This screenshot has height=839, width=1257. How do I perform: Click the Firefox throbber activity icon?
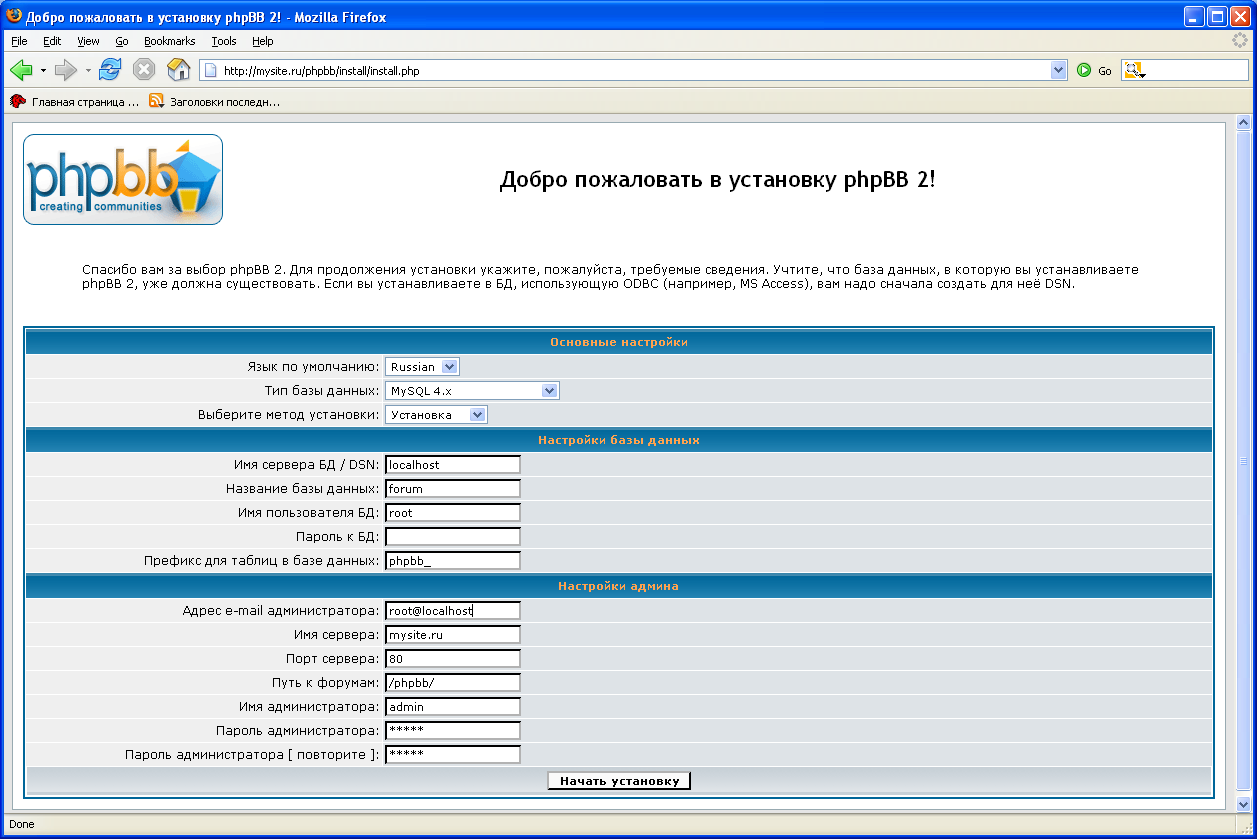pos(1240,41)
